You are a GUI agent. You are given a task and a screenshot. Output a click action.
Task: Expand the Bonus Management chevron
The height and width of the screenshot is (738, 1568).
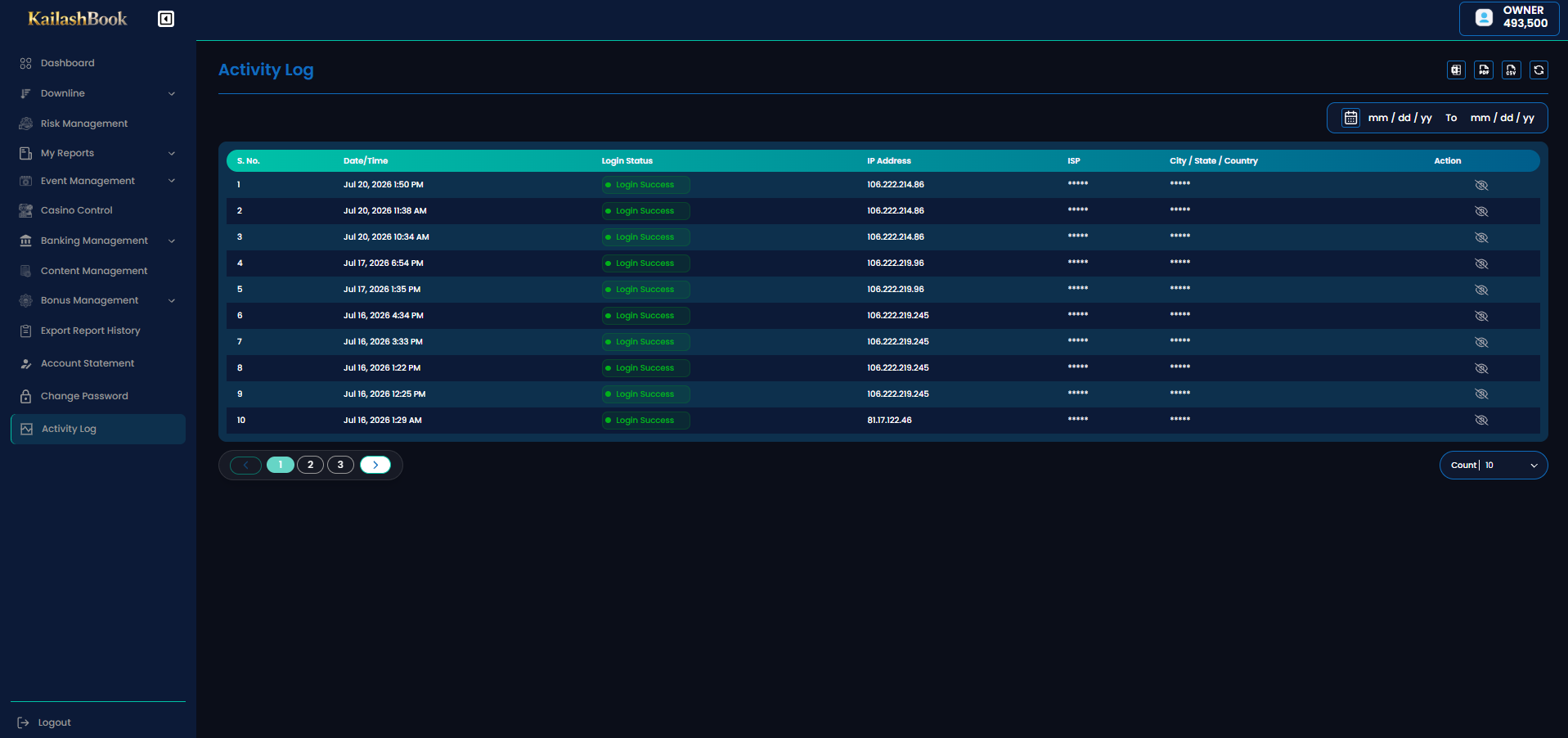tap(172, 300)
